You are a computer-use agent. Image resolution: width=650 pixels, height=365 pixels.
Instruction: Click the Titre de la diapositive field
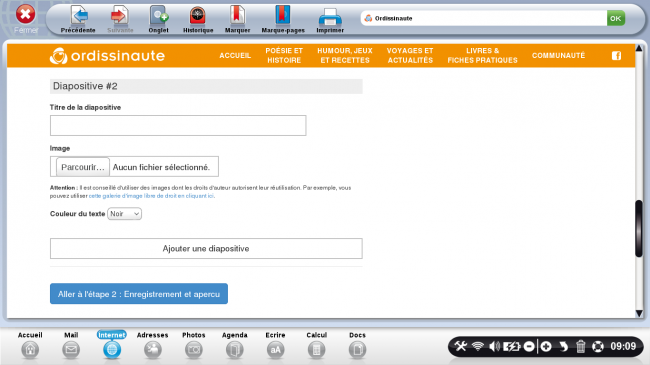coord(178,126)
